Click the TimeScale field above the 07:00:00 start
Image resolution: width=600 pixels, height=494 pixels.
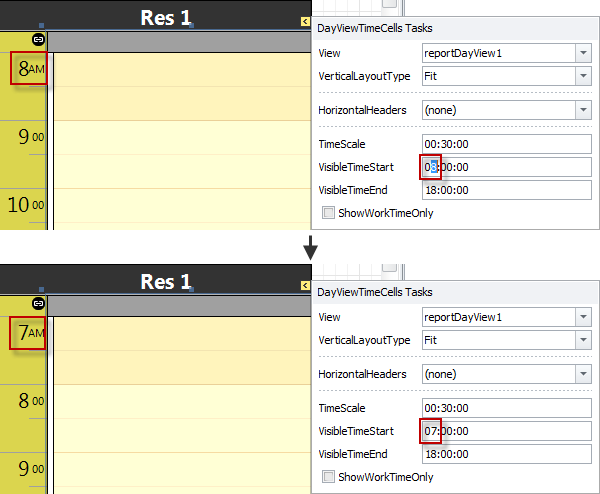point(506,408)
